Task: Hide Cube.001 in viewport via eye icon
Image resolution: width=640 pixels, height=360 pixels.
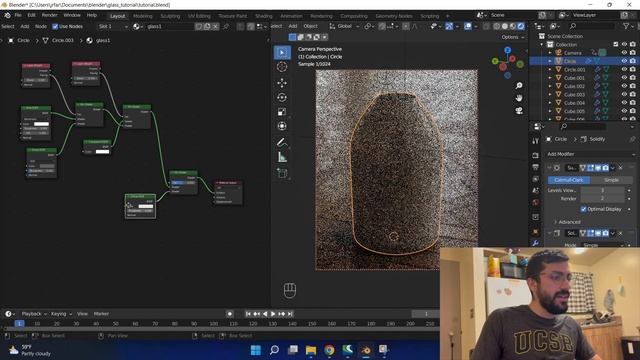Action: (x=624, y=78)
